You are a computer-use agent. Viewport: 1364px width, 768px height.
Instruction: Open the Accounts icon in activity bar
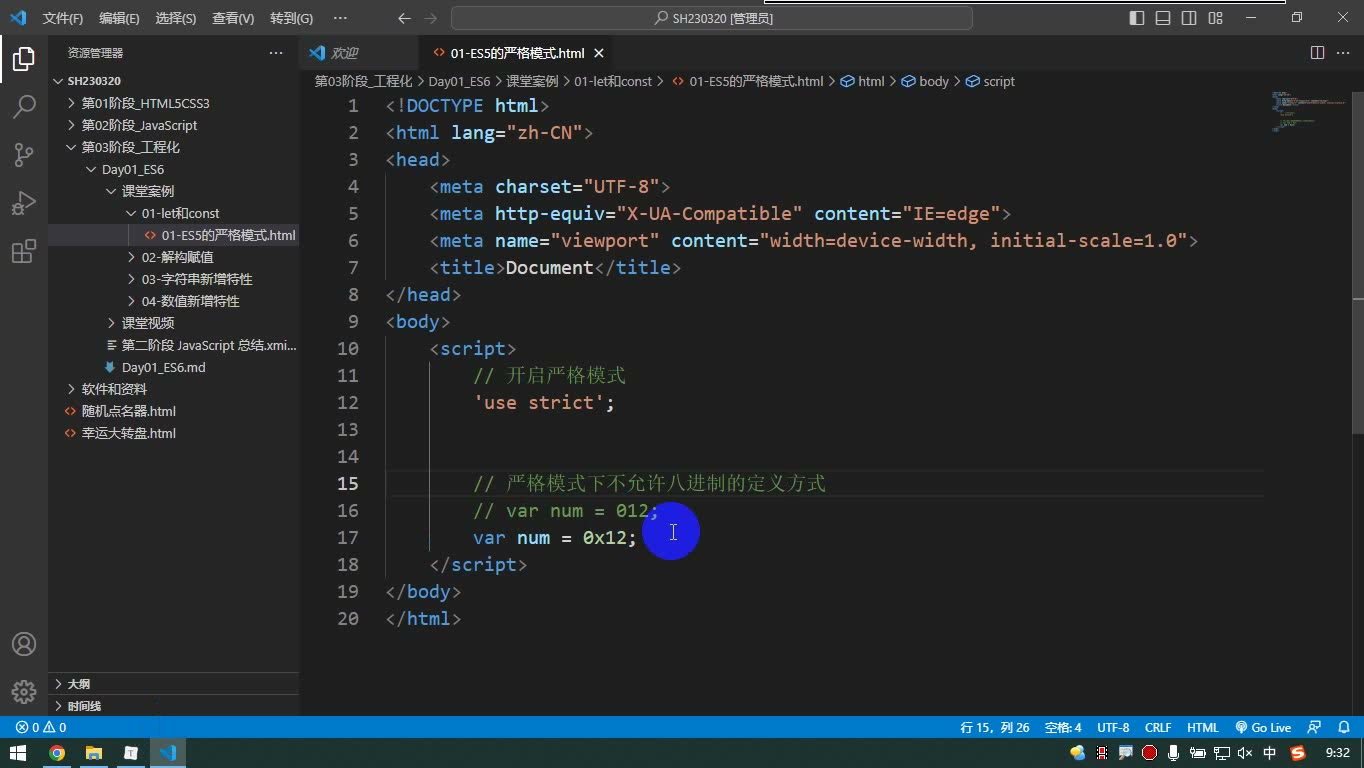24,644
